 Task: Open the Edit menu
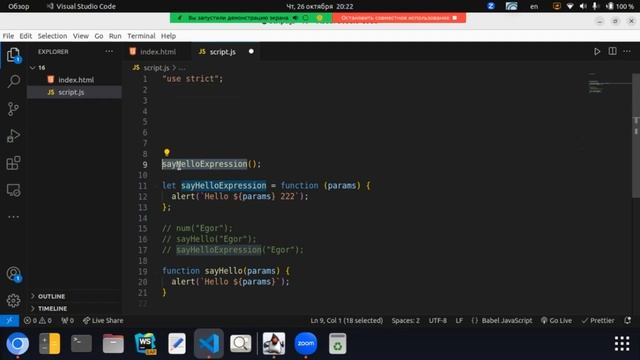pos(26,36)
